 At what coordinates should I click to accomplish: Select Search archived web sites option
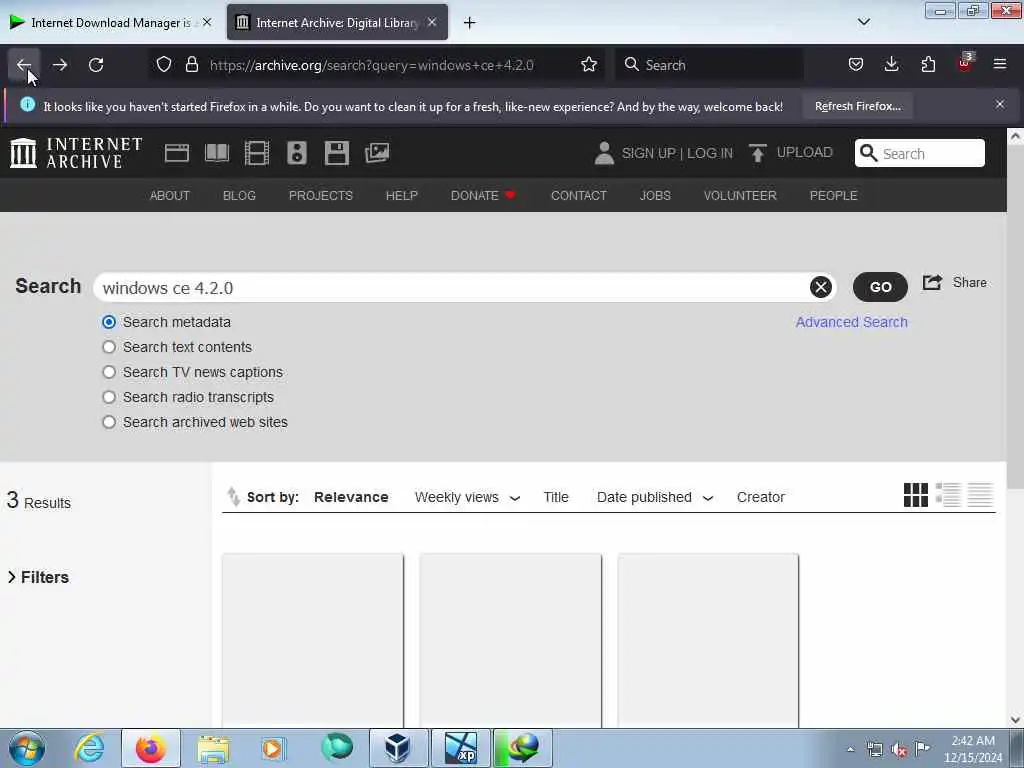pyautogui.click(x=109, y=423)
